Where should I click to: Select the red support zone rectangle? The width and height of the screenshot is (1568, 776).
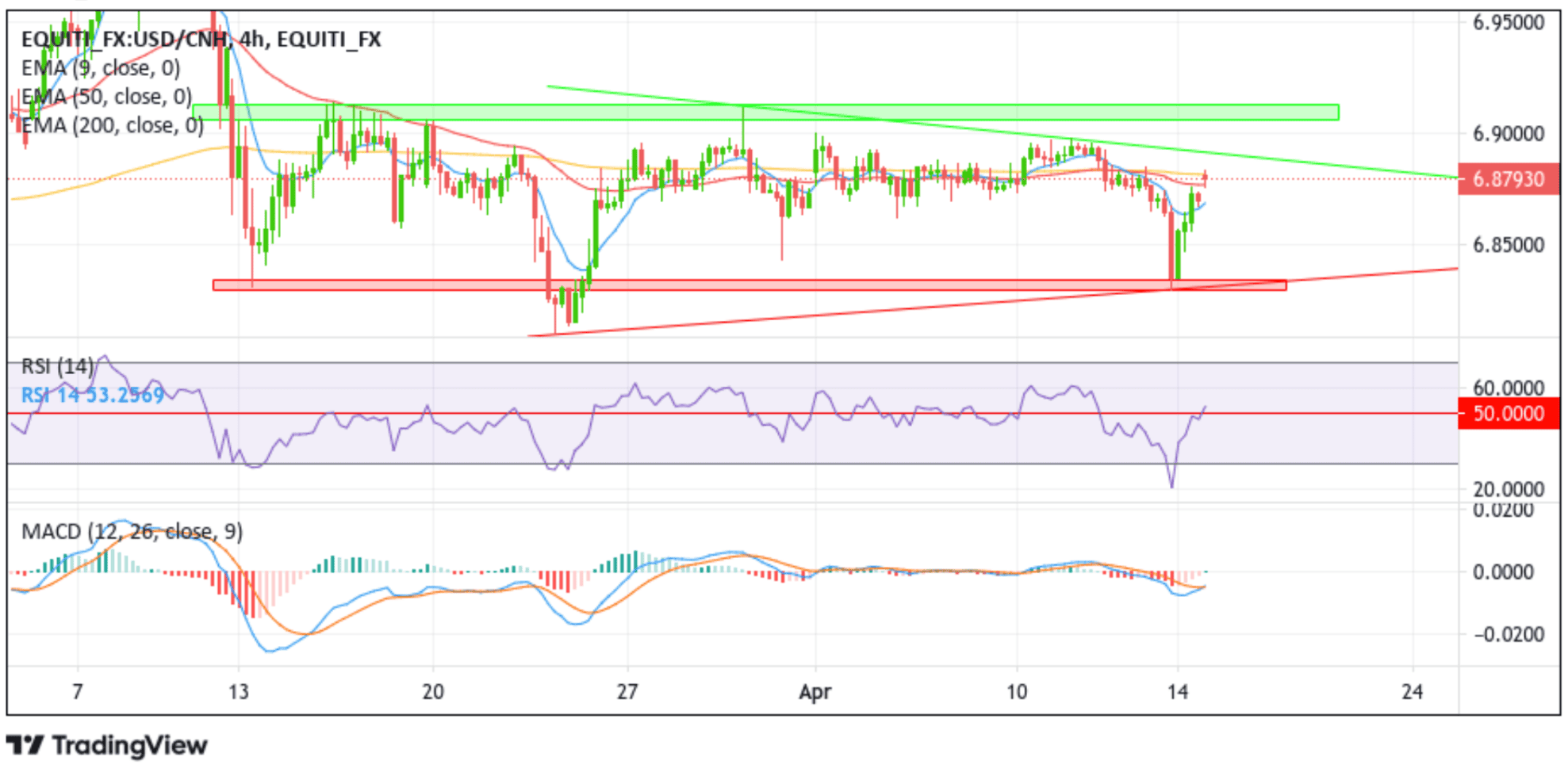[x=749, y=285]
